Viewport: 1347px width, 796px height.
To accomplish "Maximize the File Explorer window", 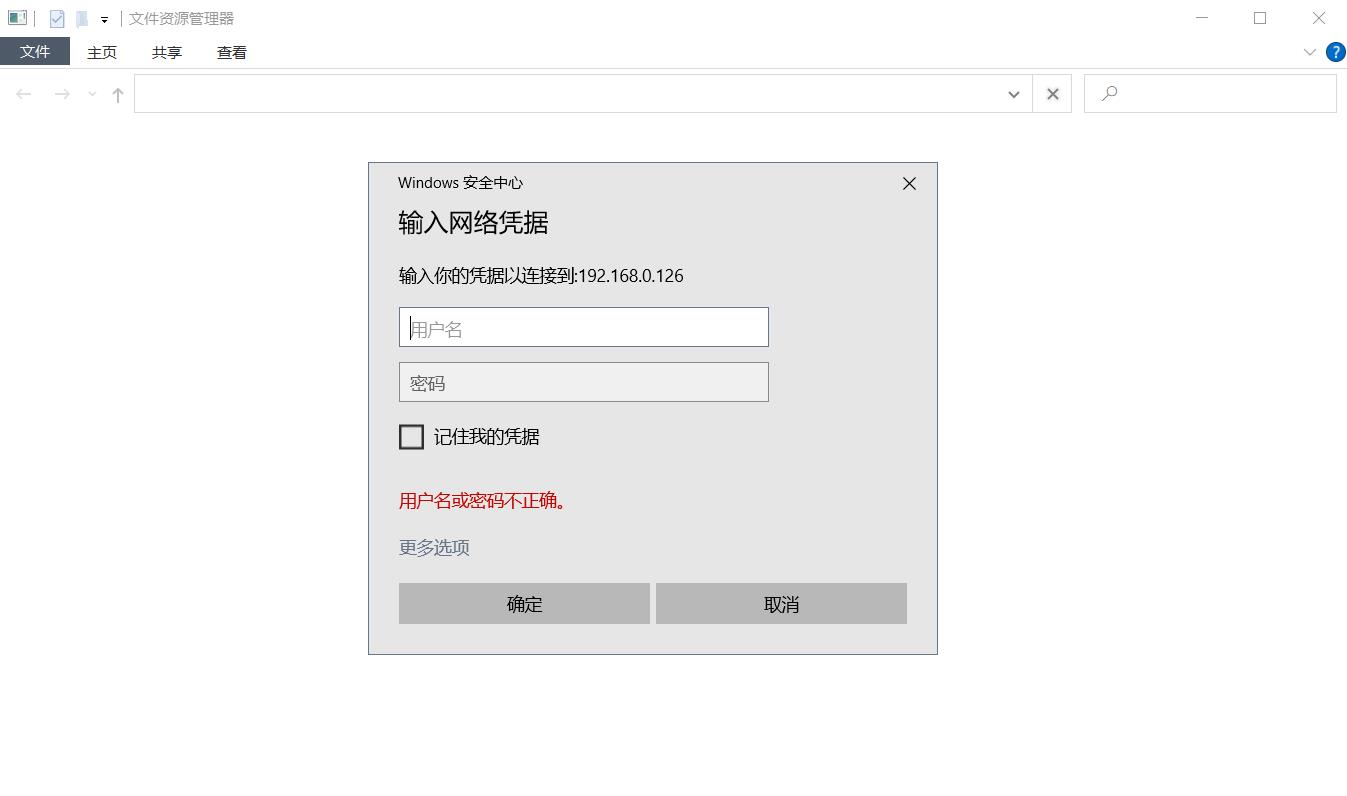I will tap(1260, 18).
